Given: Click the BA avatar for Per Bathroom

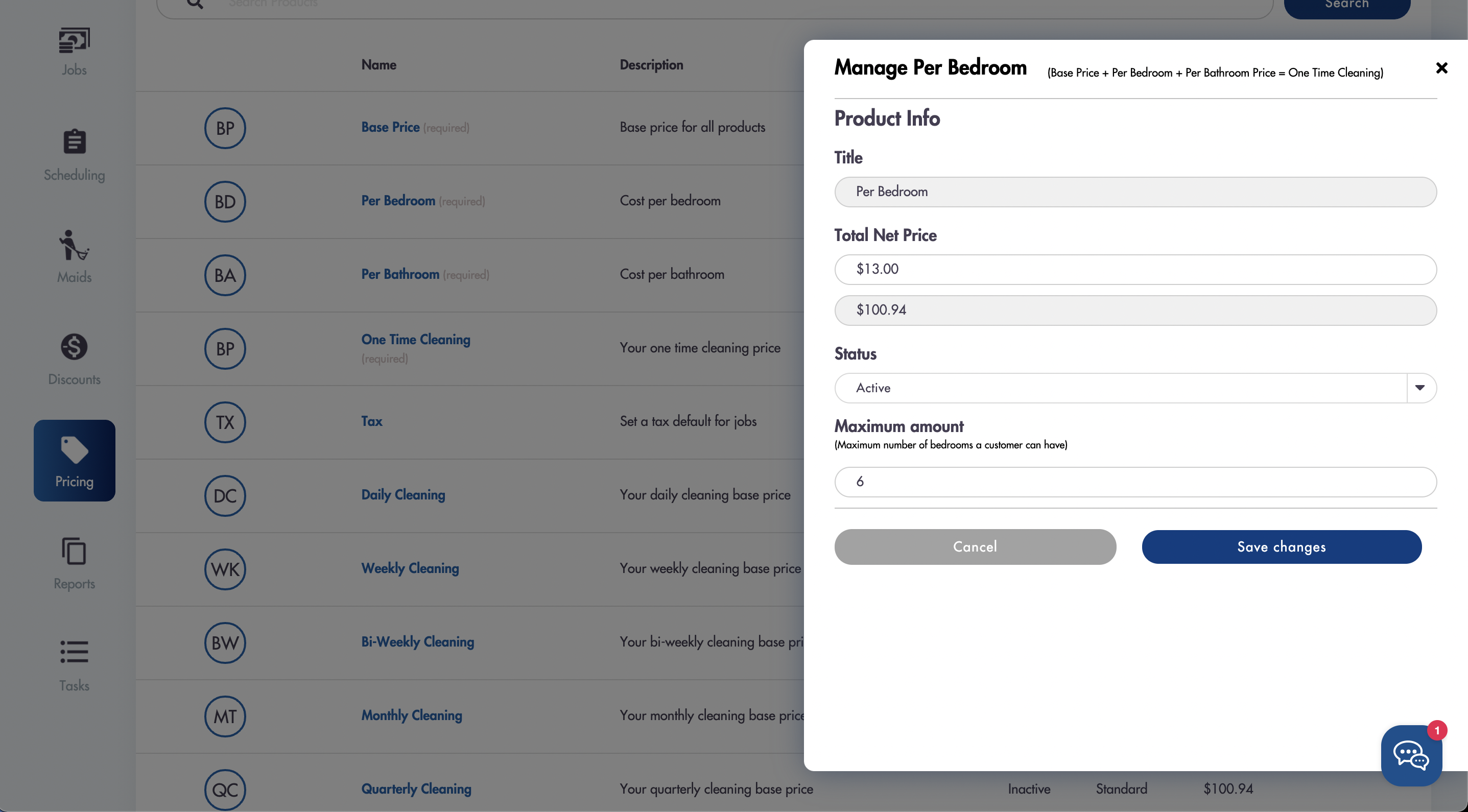Looking at the screenshot, I should click(225, 275).
